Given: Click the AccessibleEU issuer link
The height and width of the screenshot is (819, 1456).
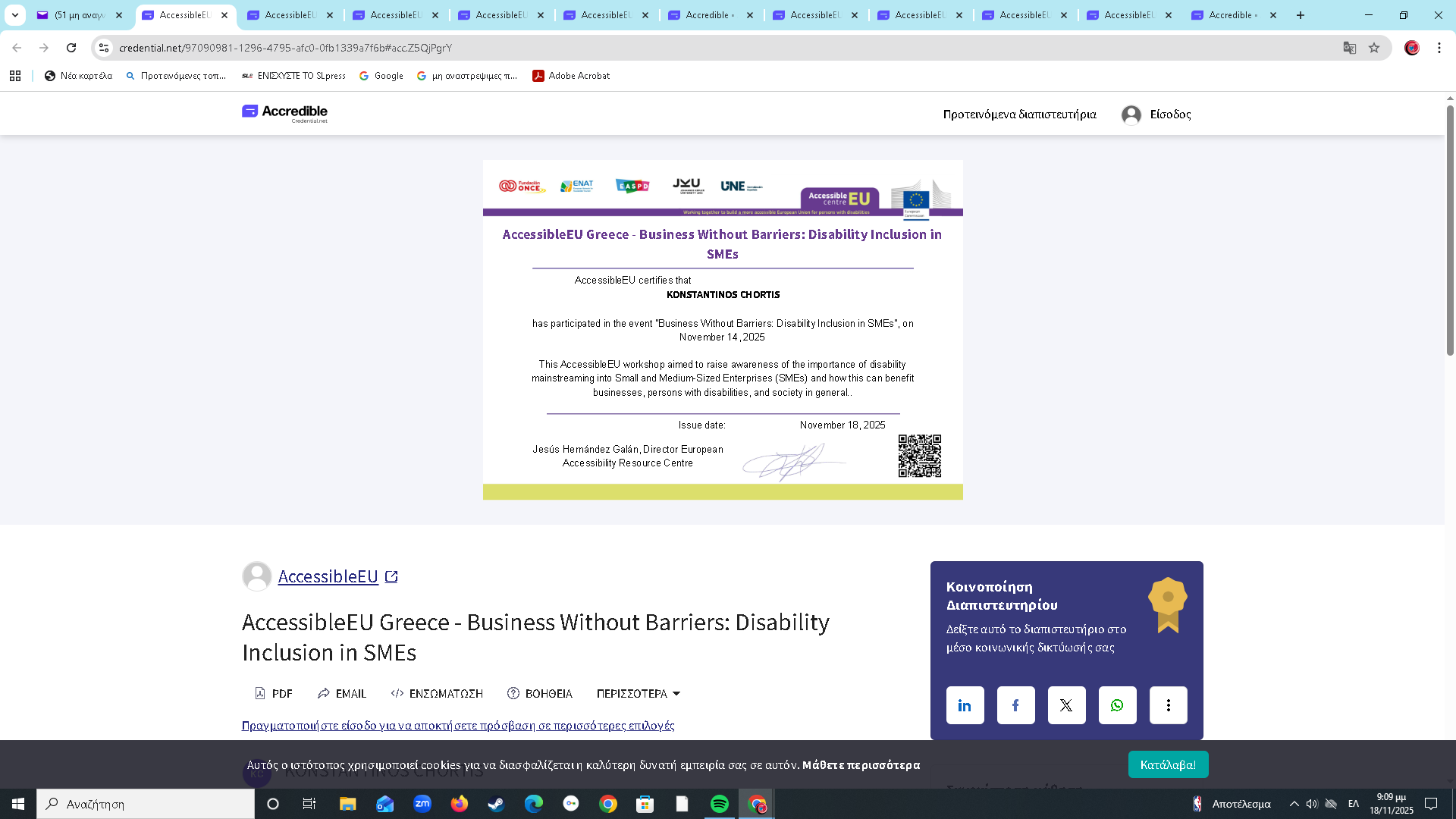Looking at the screenshot, I should point(328,576).
